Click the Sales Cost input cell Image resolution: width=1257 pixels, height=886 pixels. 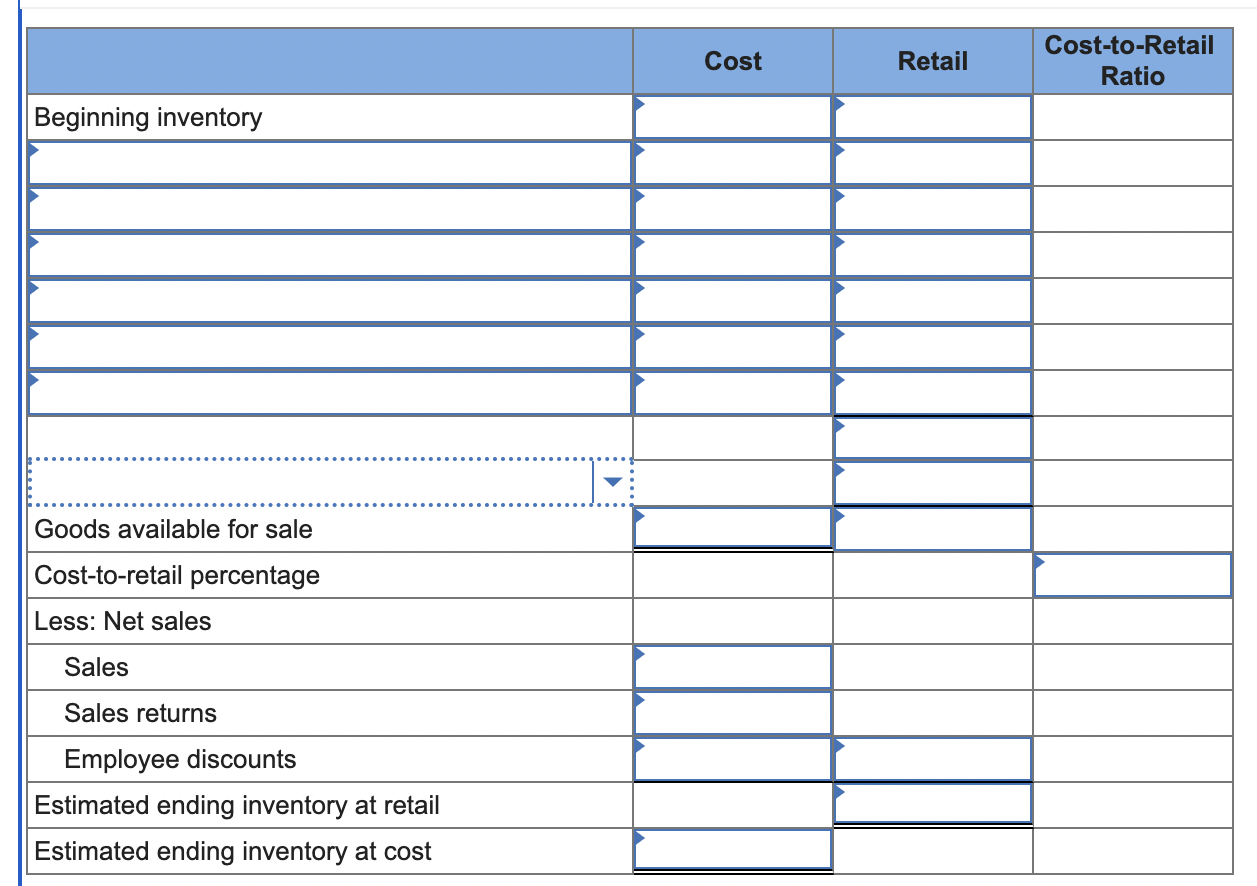coord(731,667)
